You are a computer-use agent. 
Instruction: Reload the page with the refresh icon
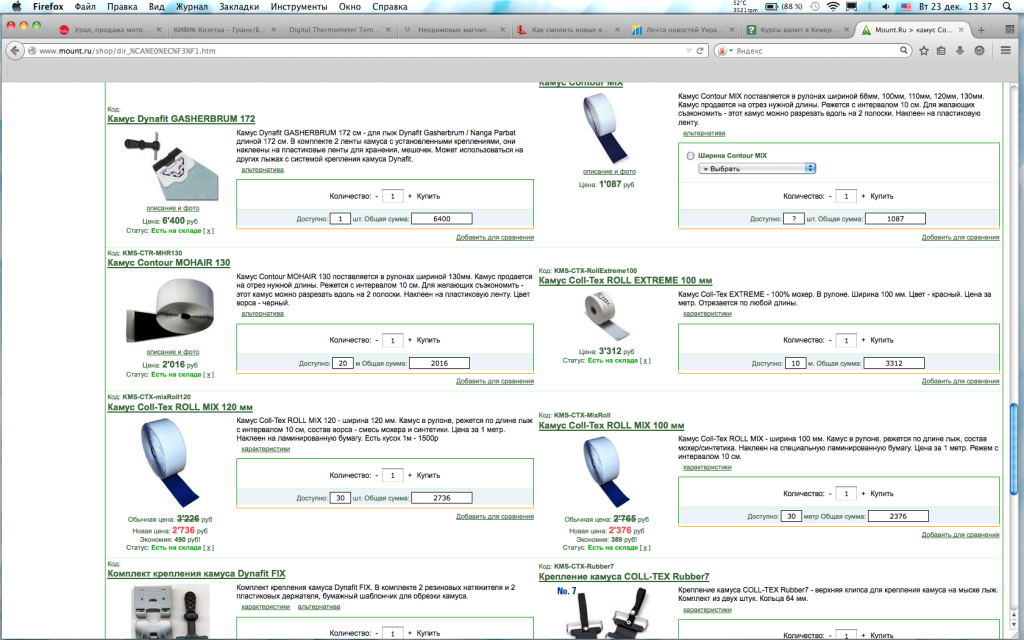point(701,50)
